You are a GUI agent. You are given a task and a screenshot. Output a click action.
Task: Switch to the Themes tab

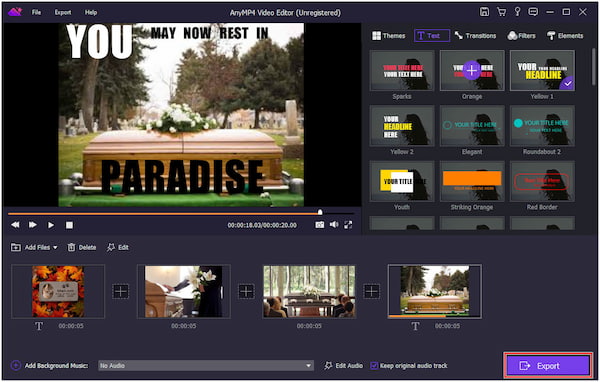click(388, 36)
